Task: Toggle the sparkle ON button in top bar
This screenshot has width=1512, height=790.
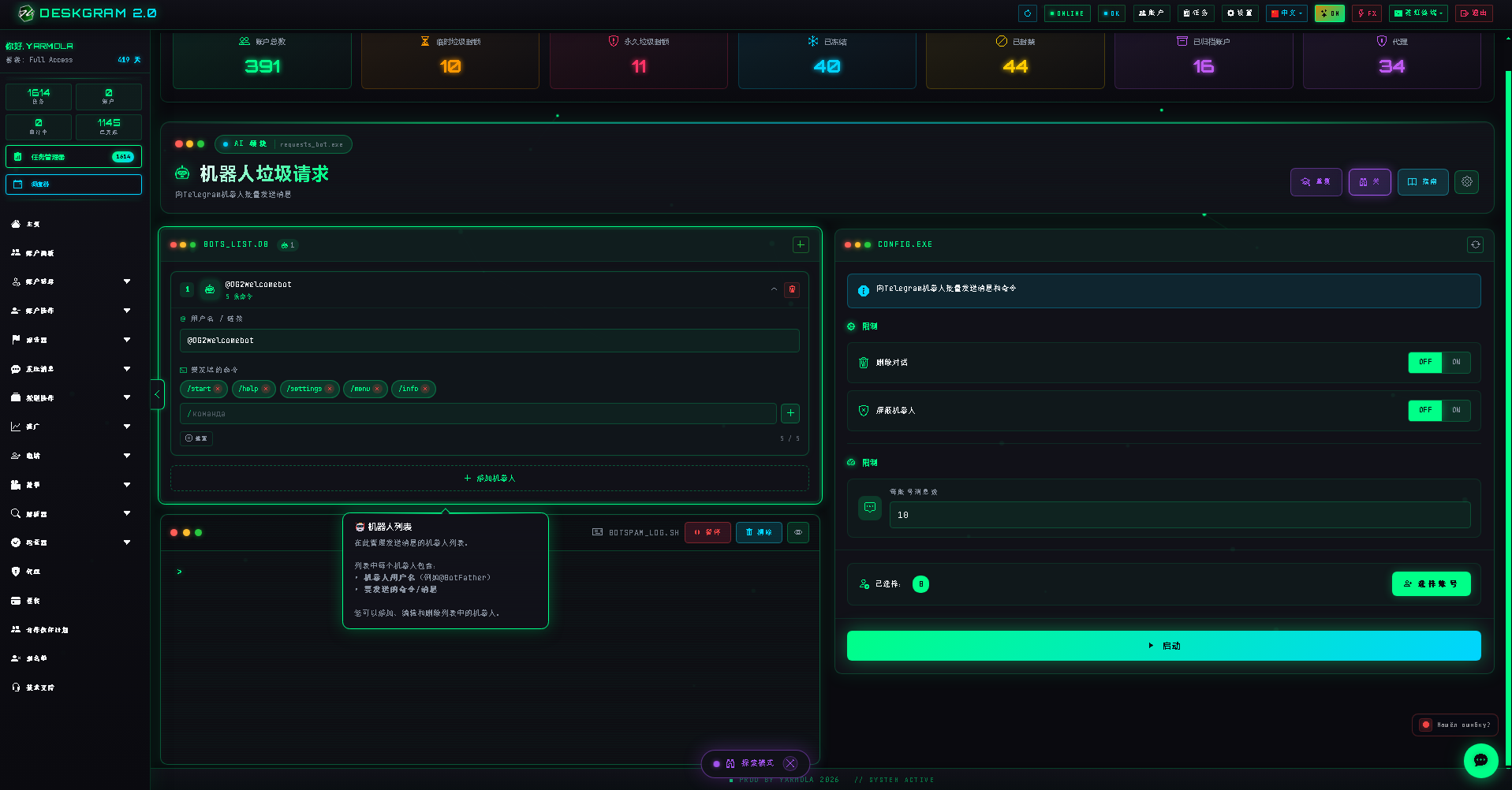Action: pyautogui.click(x=1330, y=13)
